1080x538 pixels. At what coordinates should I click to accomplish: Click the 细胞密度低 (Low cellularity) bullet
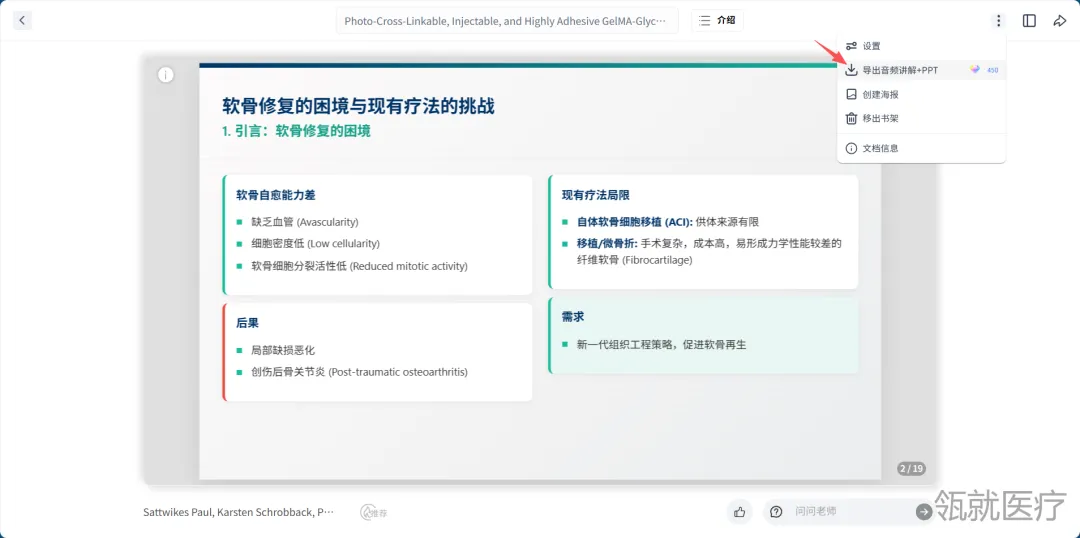tap(315, 244)
